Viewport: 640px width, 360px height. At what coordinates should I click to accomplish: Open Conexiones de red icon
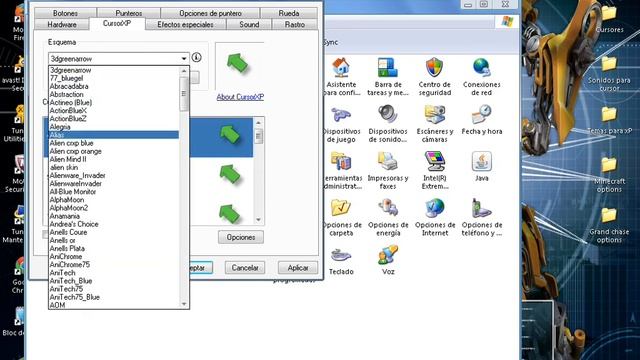[482, 68]
